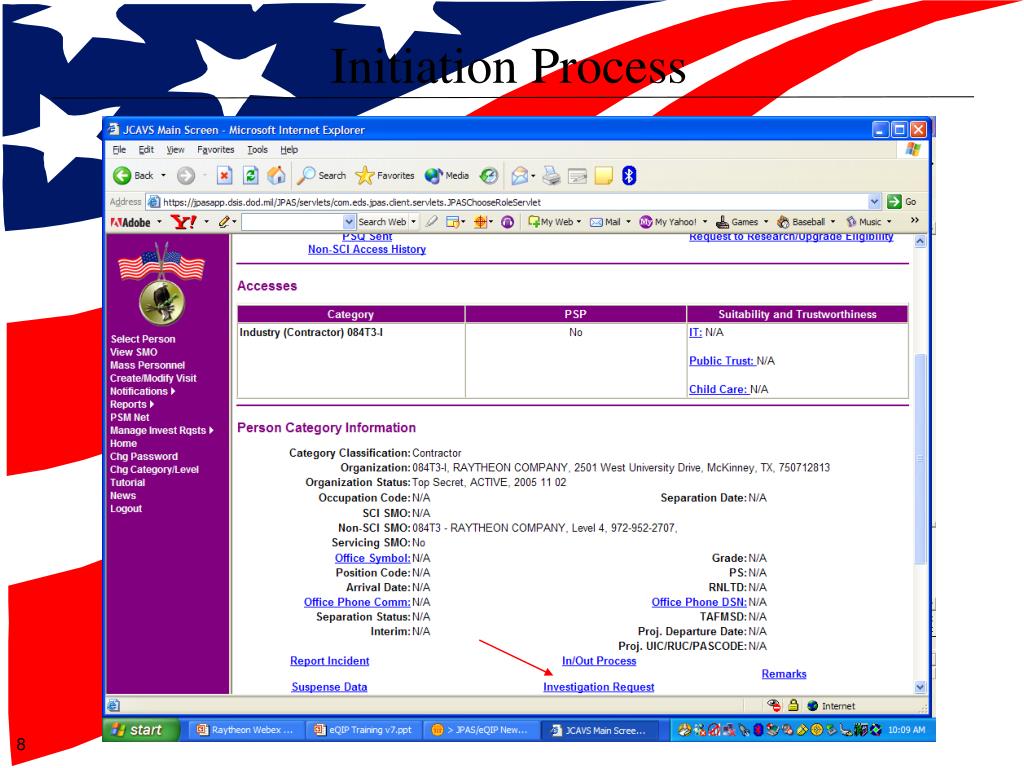This screenshot has height=768, width=1024.
Task: Open the My Yahoo! toolbar item
Action: click(667, 222)
